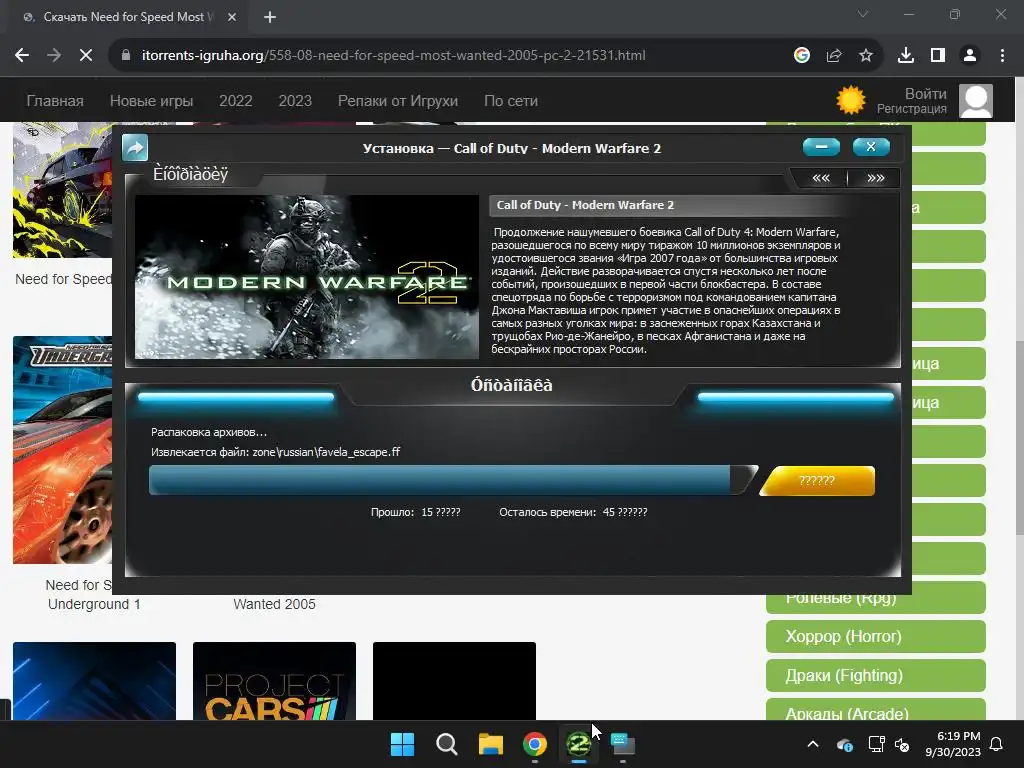
Task: Open Chrome three-dot menu
Action: click(1002, 56)
